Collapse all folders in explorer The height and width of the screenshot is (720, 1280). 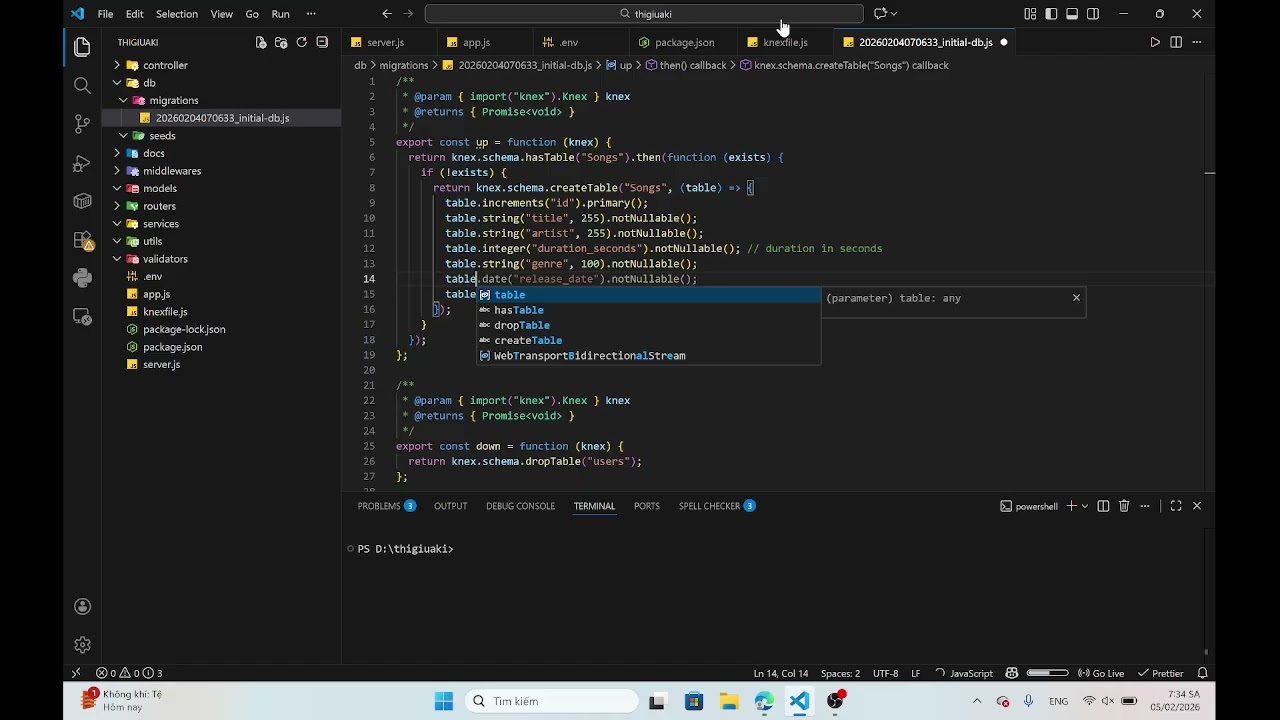coord(322,42)
